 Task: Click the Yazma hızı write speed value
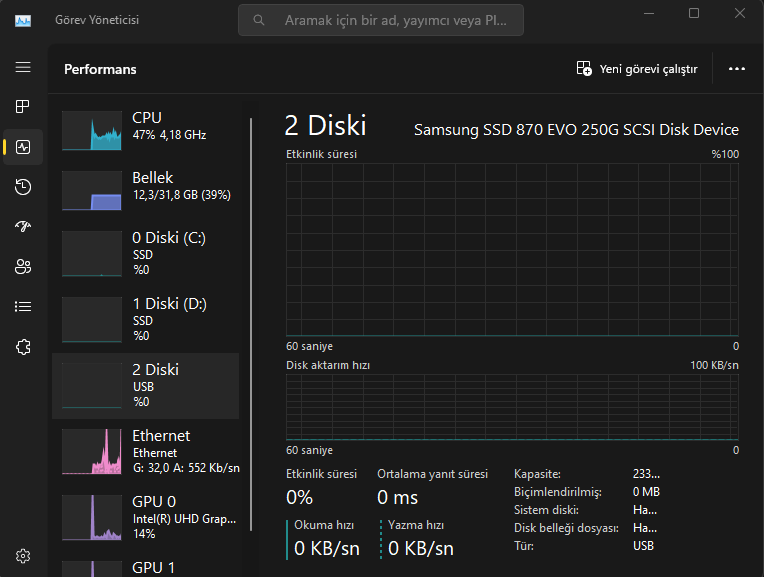tap(421, 548)
